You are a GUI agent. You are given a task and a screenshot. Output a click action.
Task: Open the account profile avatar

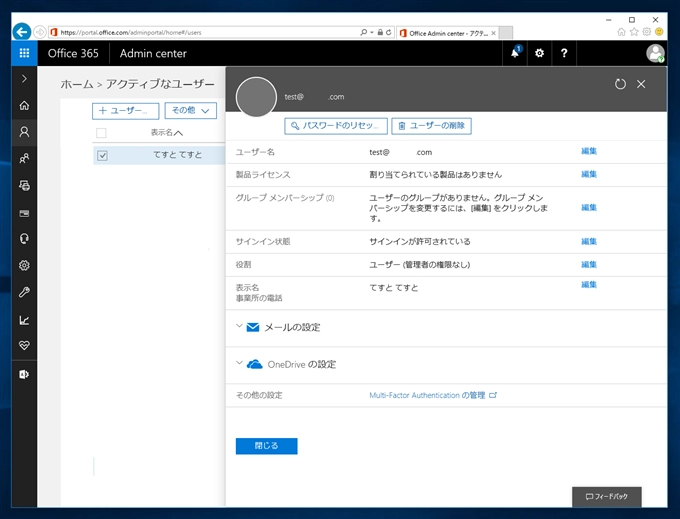point(655,53)
